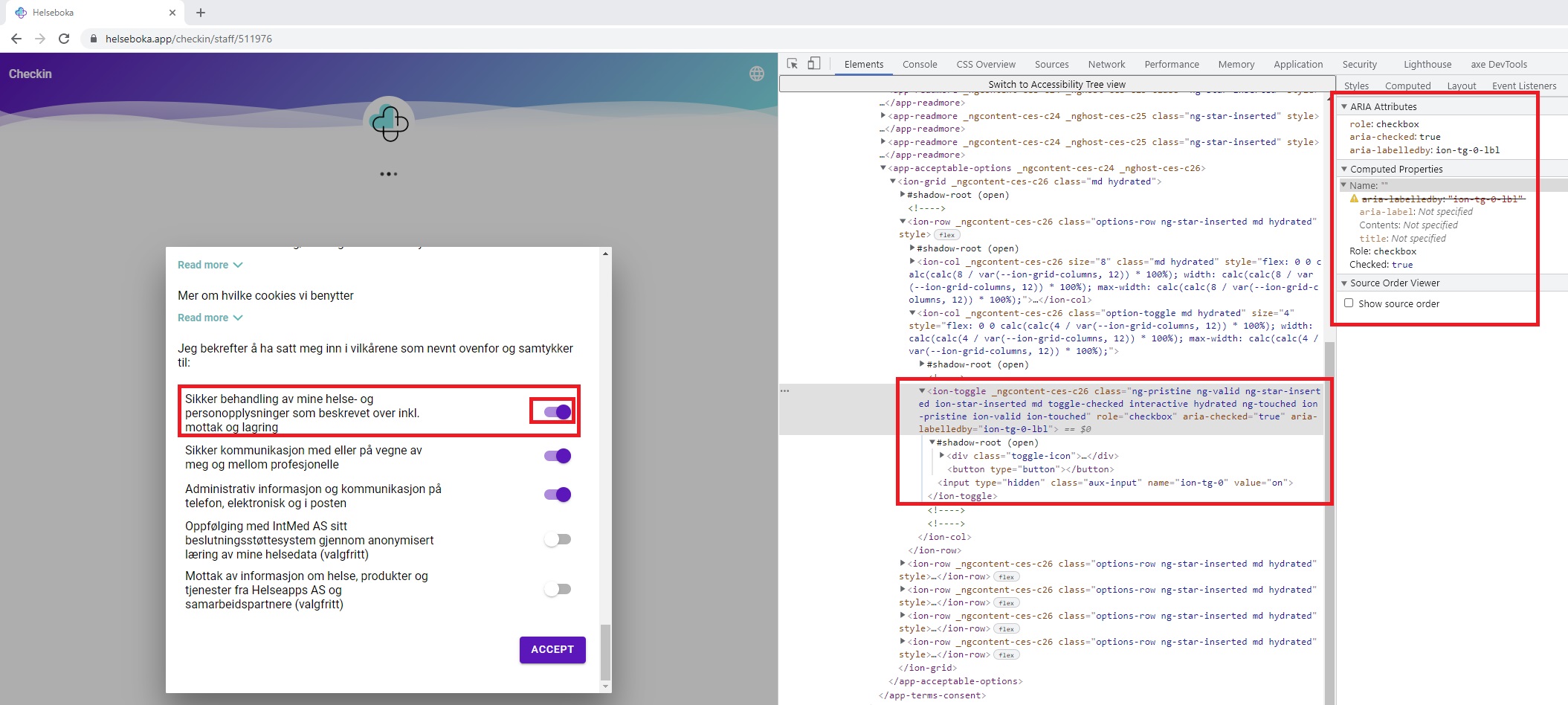Viewport: 1568px width, 705px height.
Task: Click the Mer om hvilke cookies heading
Action: tap(265, 296)
